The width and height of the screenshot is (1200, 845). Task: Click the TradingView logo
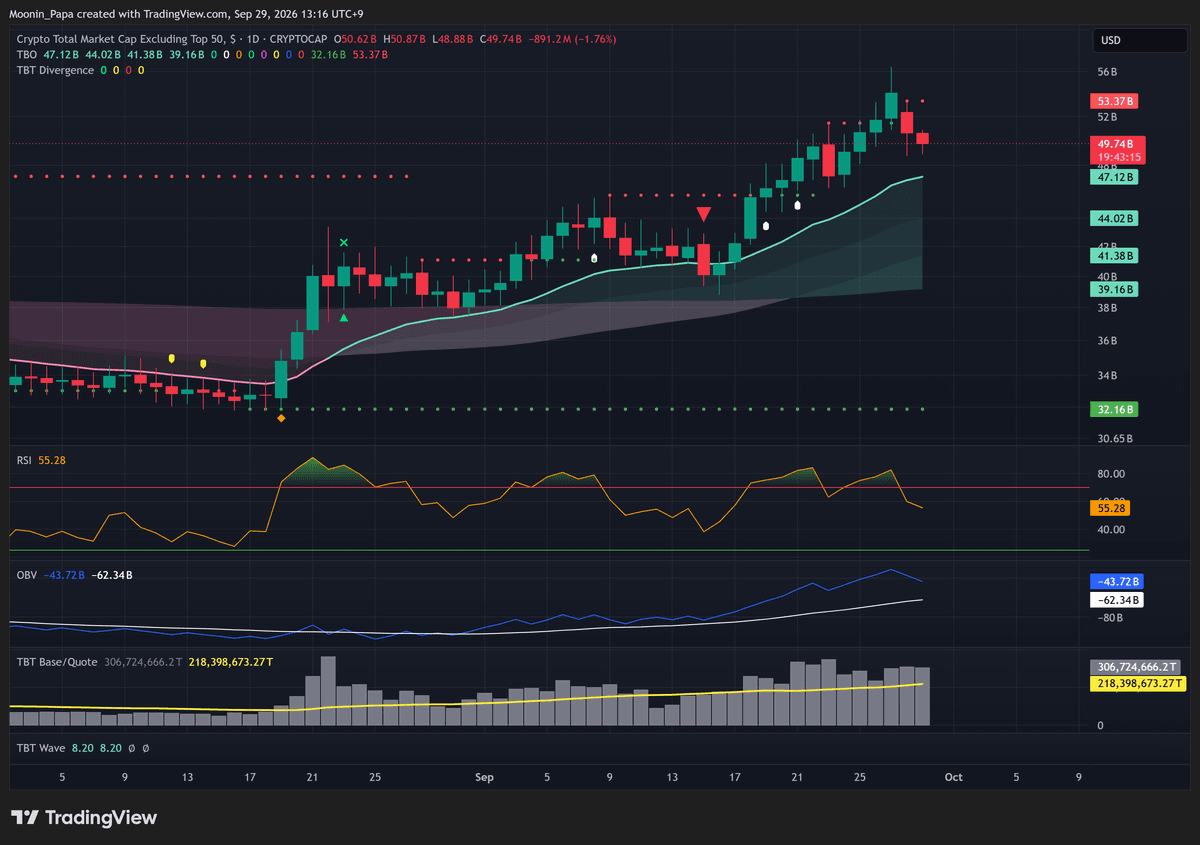click(84, 817)
